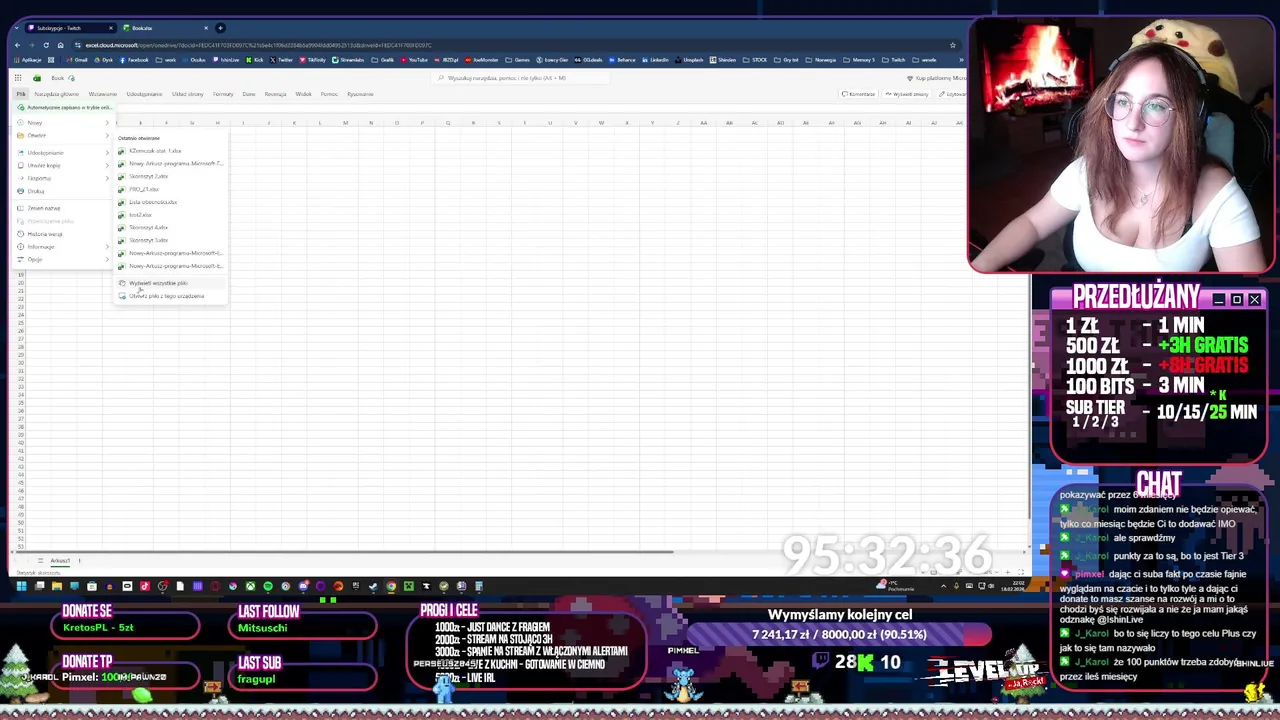This screenshot has height=720, width=1280.
Task: Click the Drukuj printer icon
Action: click(20, 191)
